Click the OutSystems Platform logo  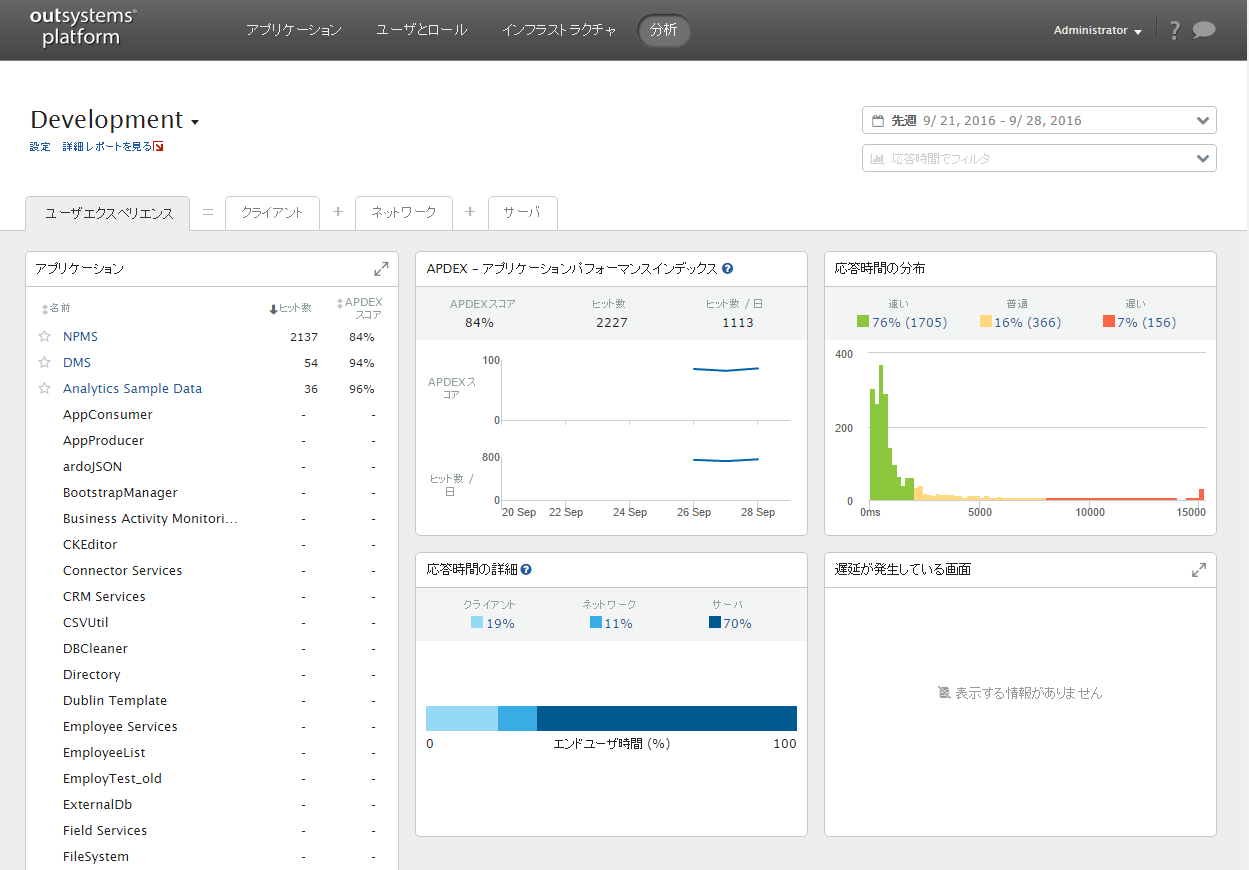[x=84, y=28]
